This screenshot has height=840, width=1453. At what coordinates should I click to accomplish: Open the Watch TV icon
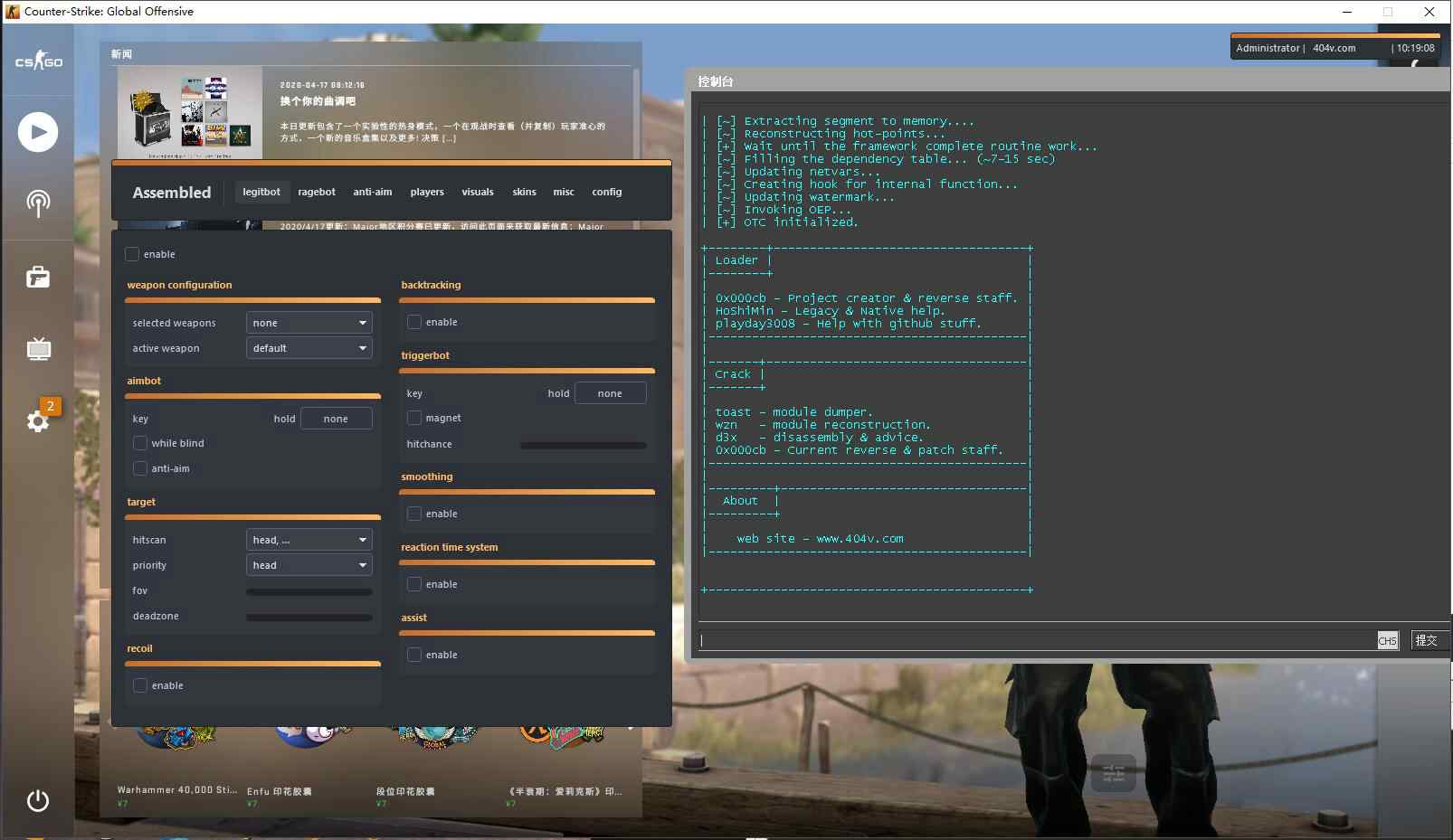point(38,348)
